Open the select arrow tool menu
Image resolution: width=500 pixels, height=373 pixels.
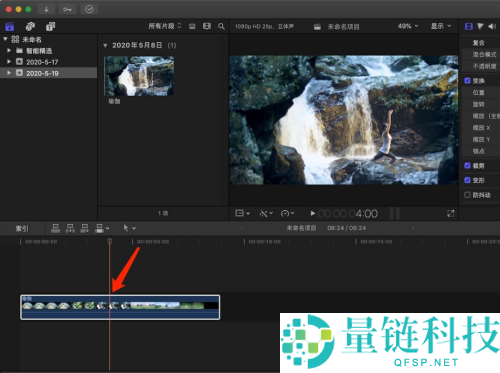pos(129,228)
